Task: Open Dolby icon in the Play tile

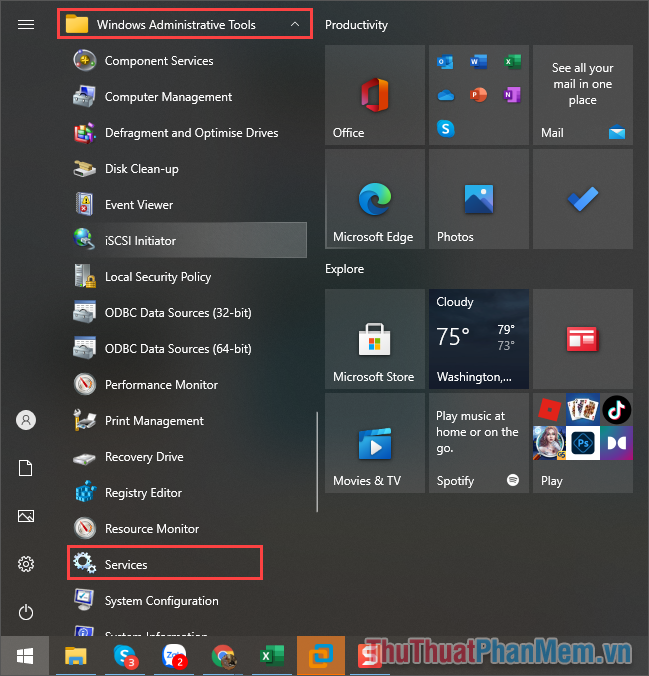Action: pos(617,443)
